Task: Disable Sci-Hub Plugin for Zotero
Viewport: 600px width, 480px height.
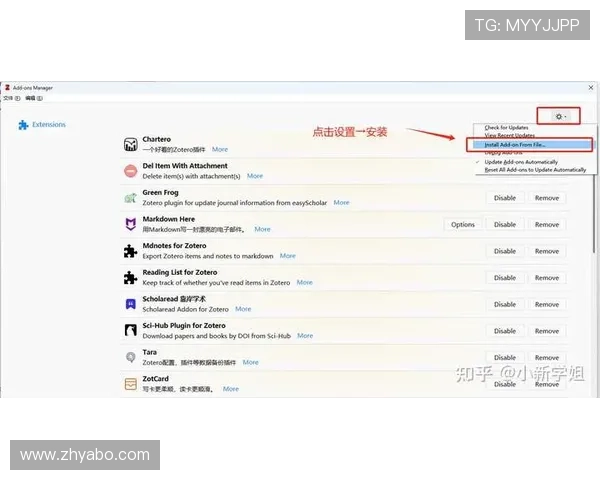Action: coord(505,331)
